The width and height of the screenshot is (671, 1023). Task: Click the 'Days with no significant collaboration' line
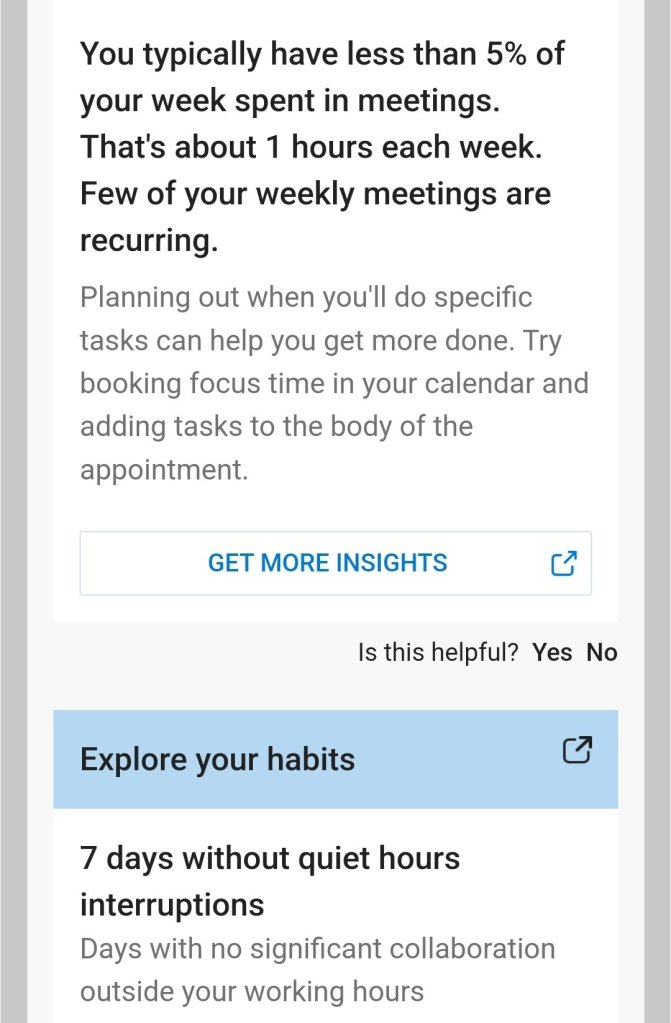pyautogui.click(x=317, y=948)
